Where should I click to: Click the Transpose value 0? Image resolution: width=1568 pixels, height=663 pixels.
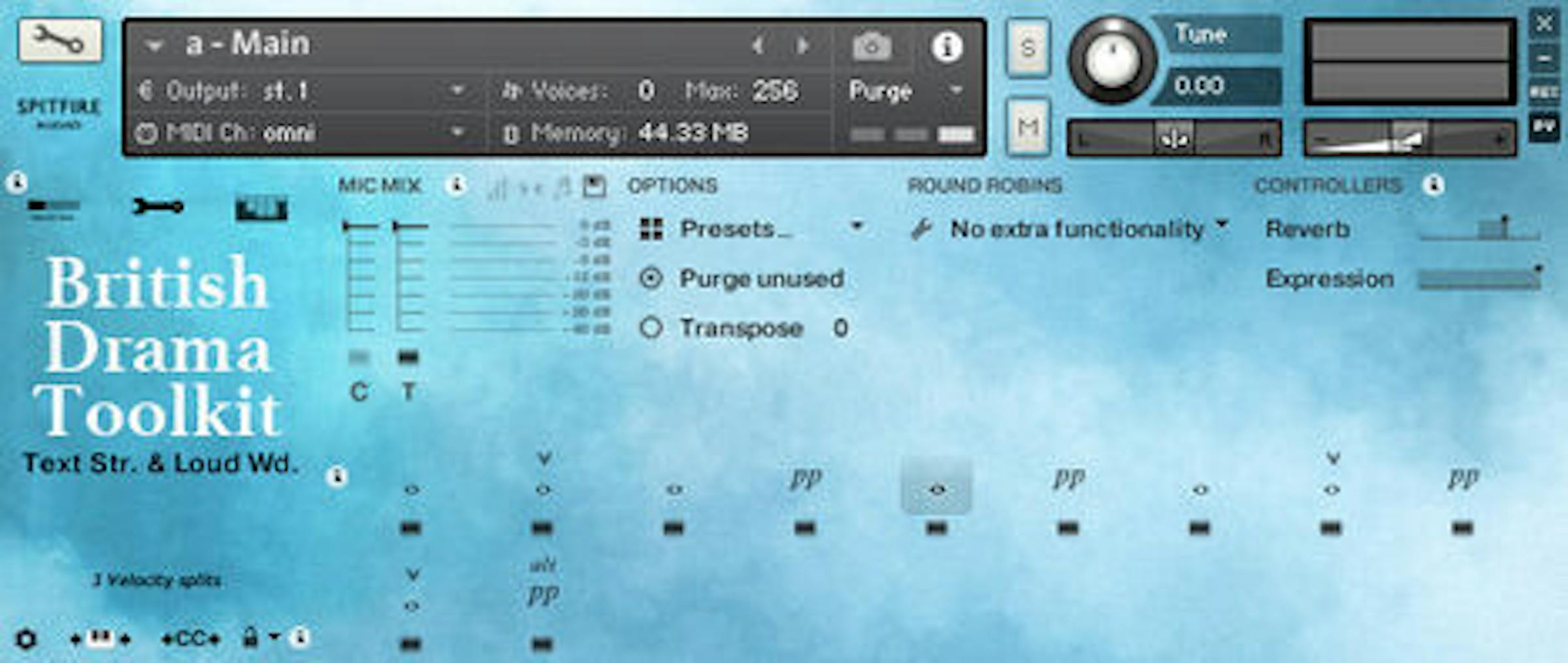click(x=841, y=328)
